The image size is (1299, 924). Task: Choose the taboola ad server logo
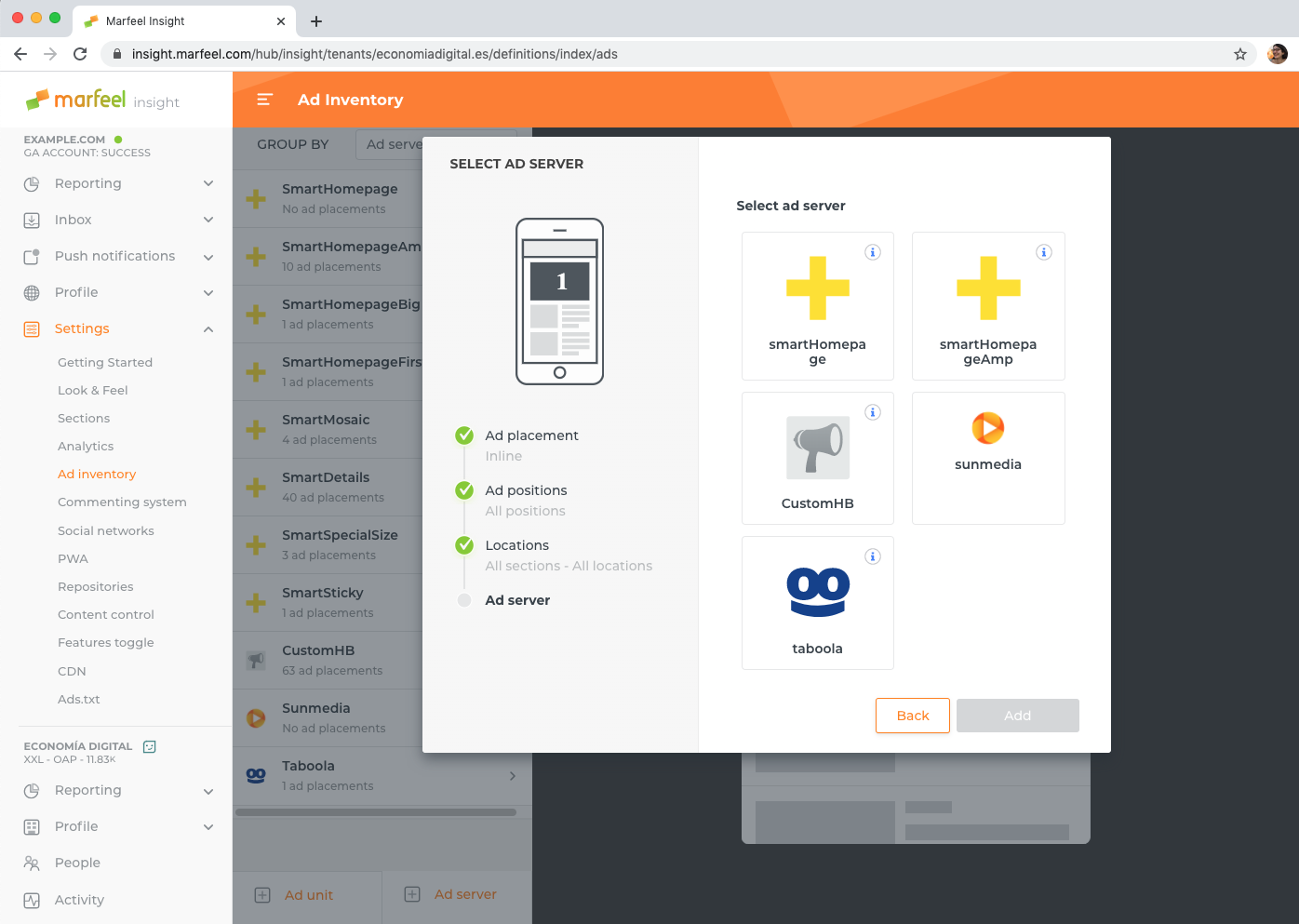pyautogui.click(x=818, y=592)
